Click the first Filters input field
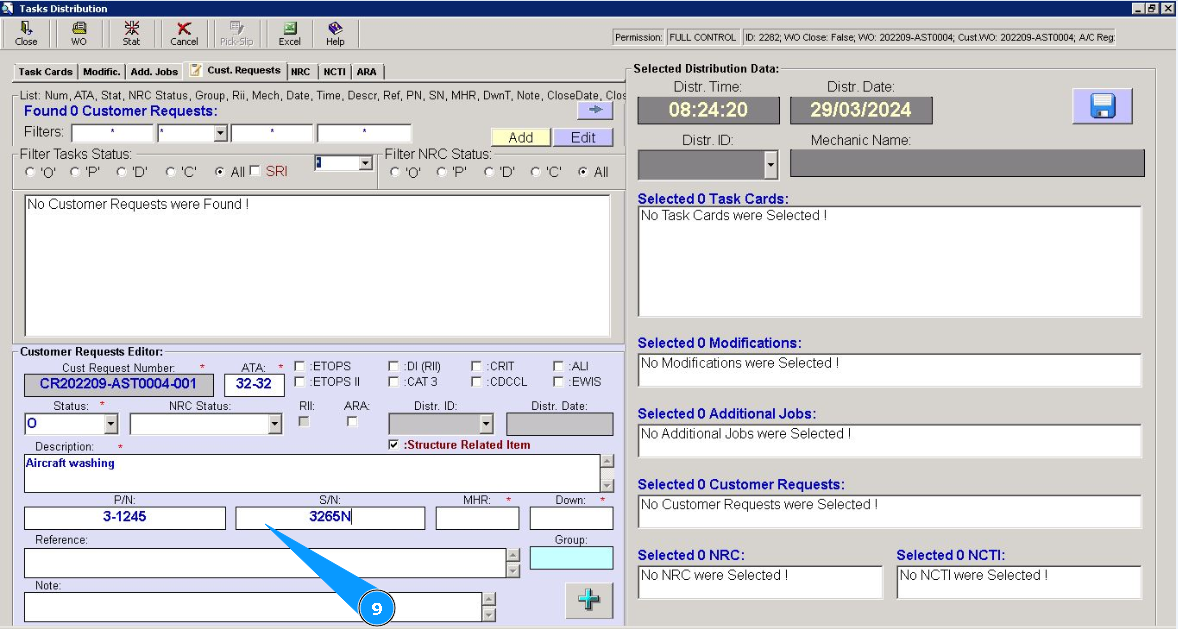The image size is (1178, 629). (x=112, y=133)
